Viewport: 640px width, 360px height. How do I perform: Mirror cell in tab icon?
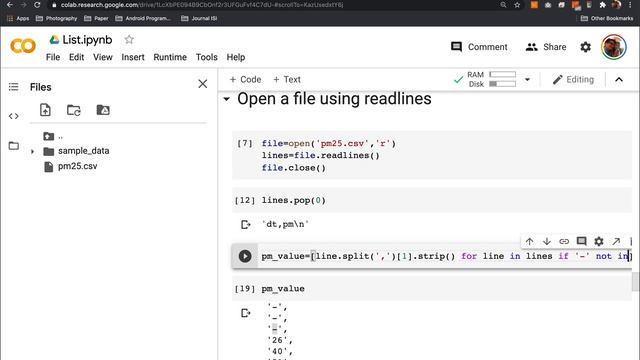pyautogui.click(x=616, y=242)
